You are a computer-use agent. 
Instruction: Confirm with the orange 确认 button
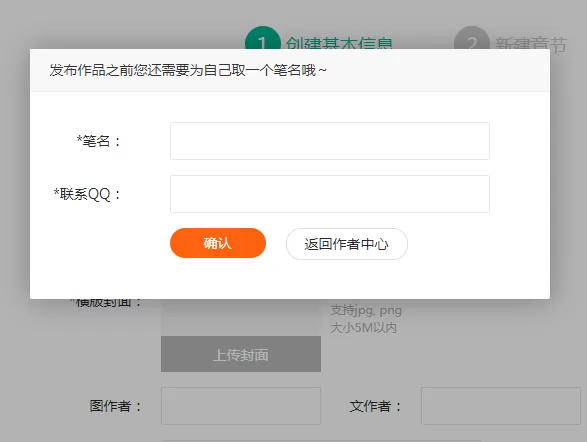coord(218,243)
